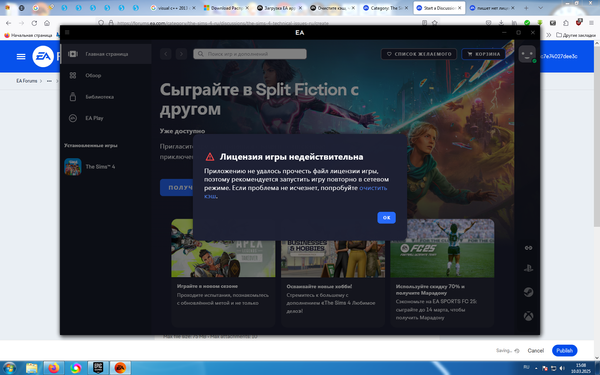
Task: Switch to the Category: The Sims tab
Action: point(385,8)
